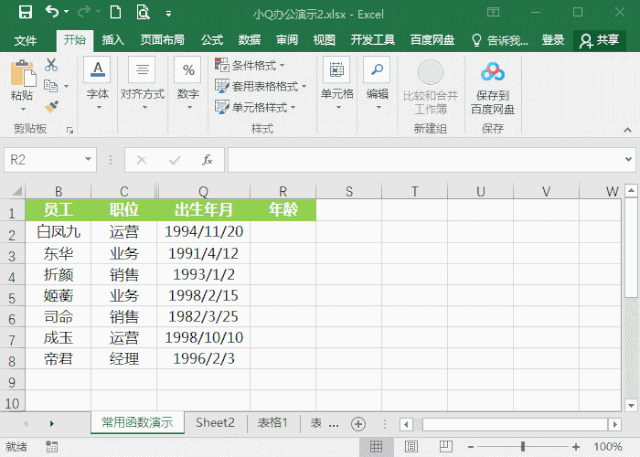Click the next sheet navigation arrow
The height and width of the screenshot is (457, 640).
[x=51, y=424]
